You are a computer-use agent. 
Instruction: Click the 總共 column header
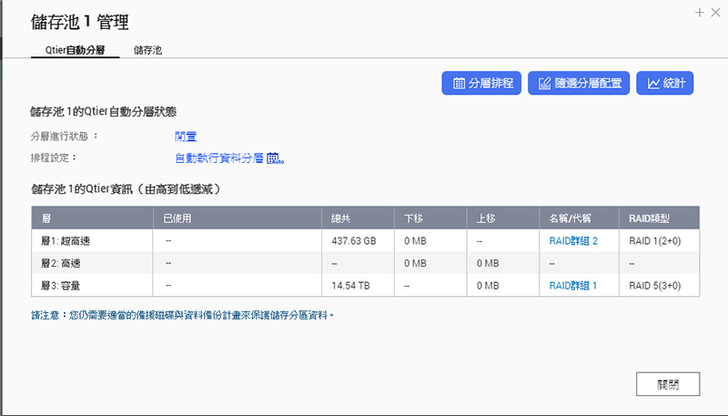341,217
